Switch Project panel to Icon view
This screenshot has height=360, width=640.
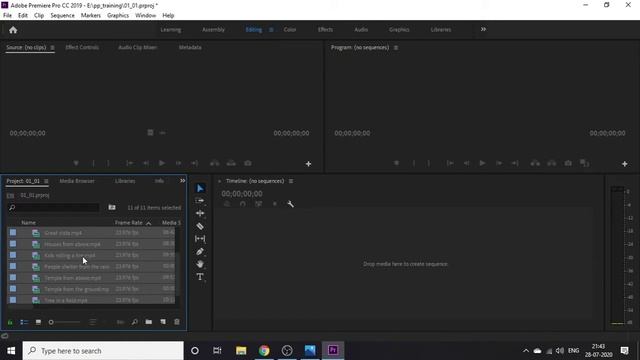pyautogui.click(x=38, y=322)
